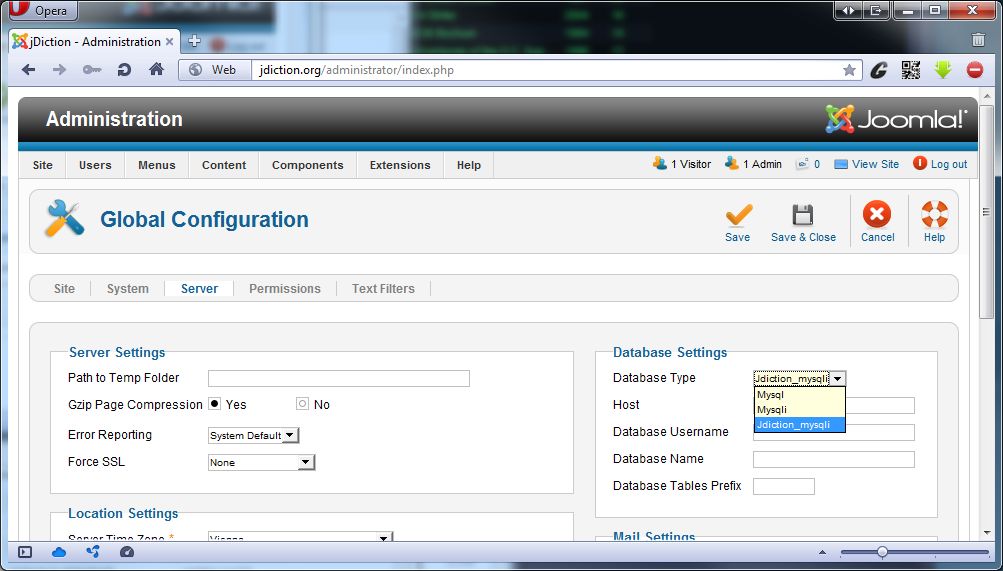Click the View Site link
Image resolution: width=1003 pixels, height=571 pixels.
(875, 164)
